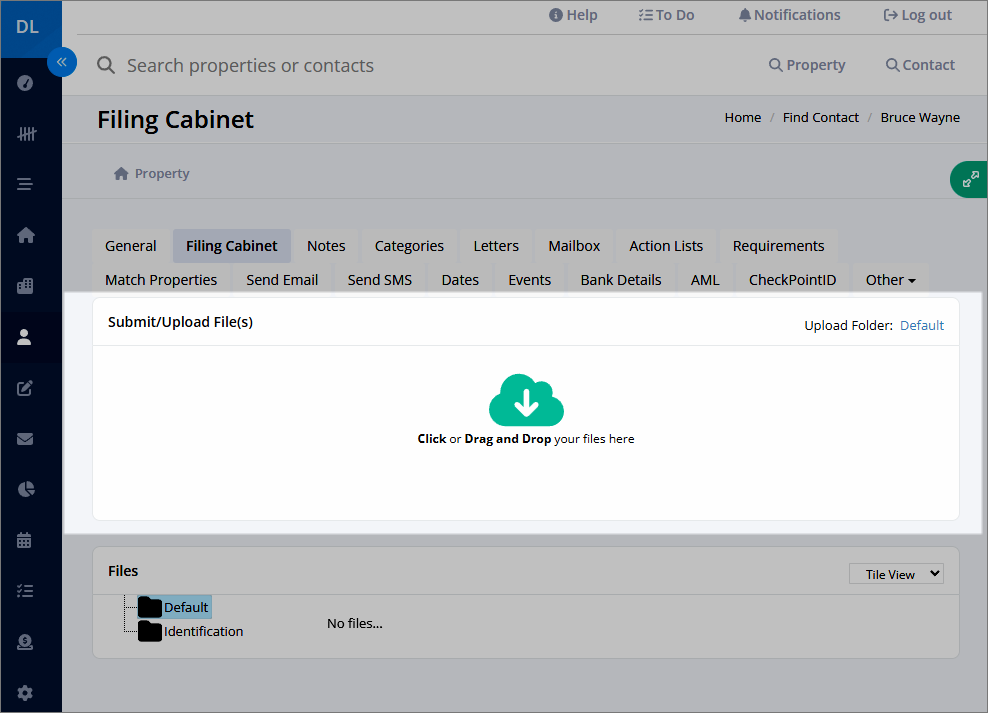Expand the Other dropdown tab
The height and width of the screenshot is (713, 988).
(890, 280)
